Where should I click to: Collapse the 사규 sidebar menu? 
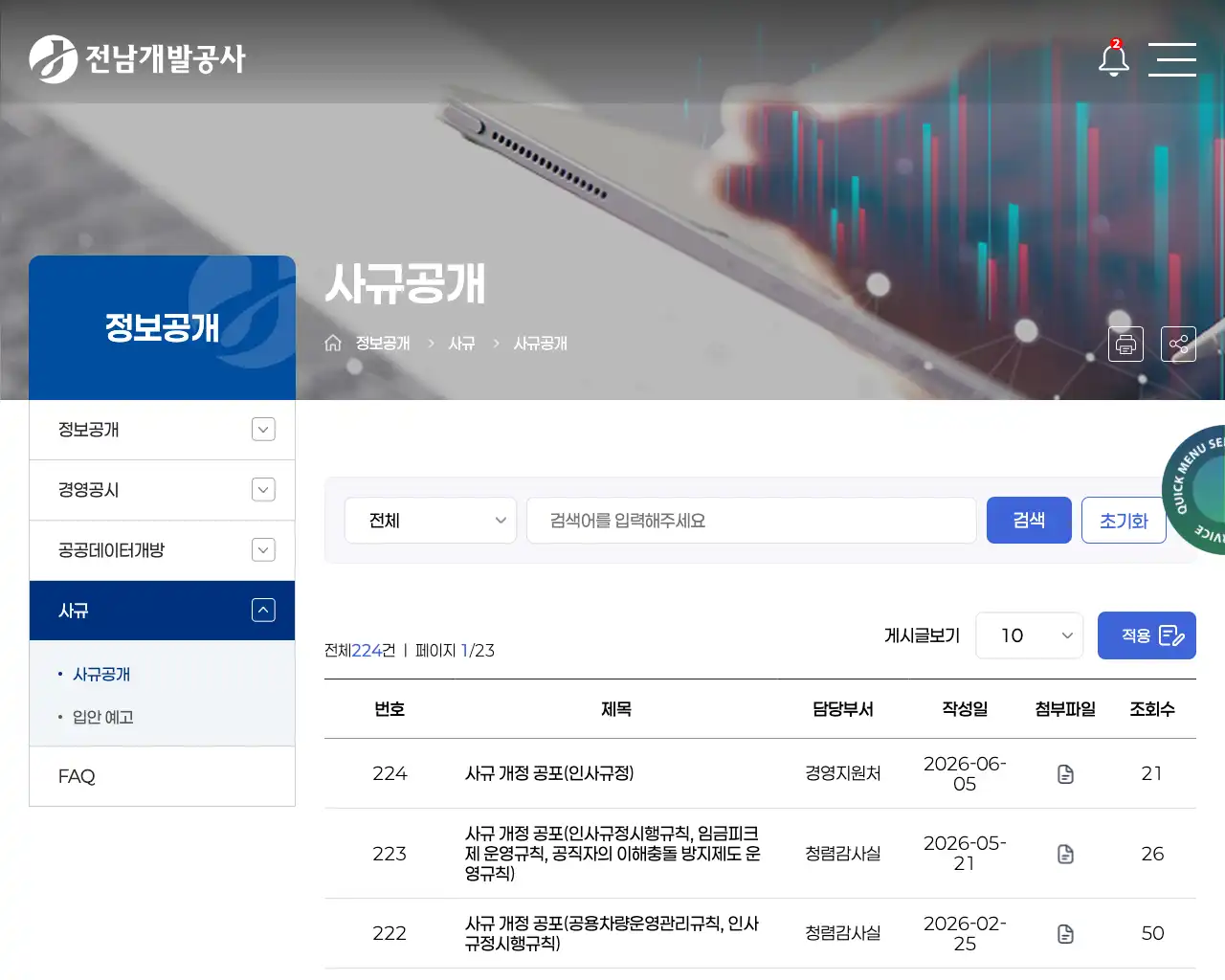click(263, 611)
